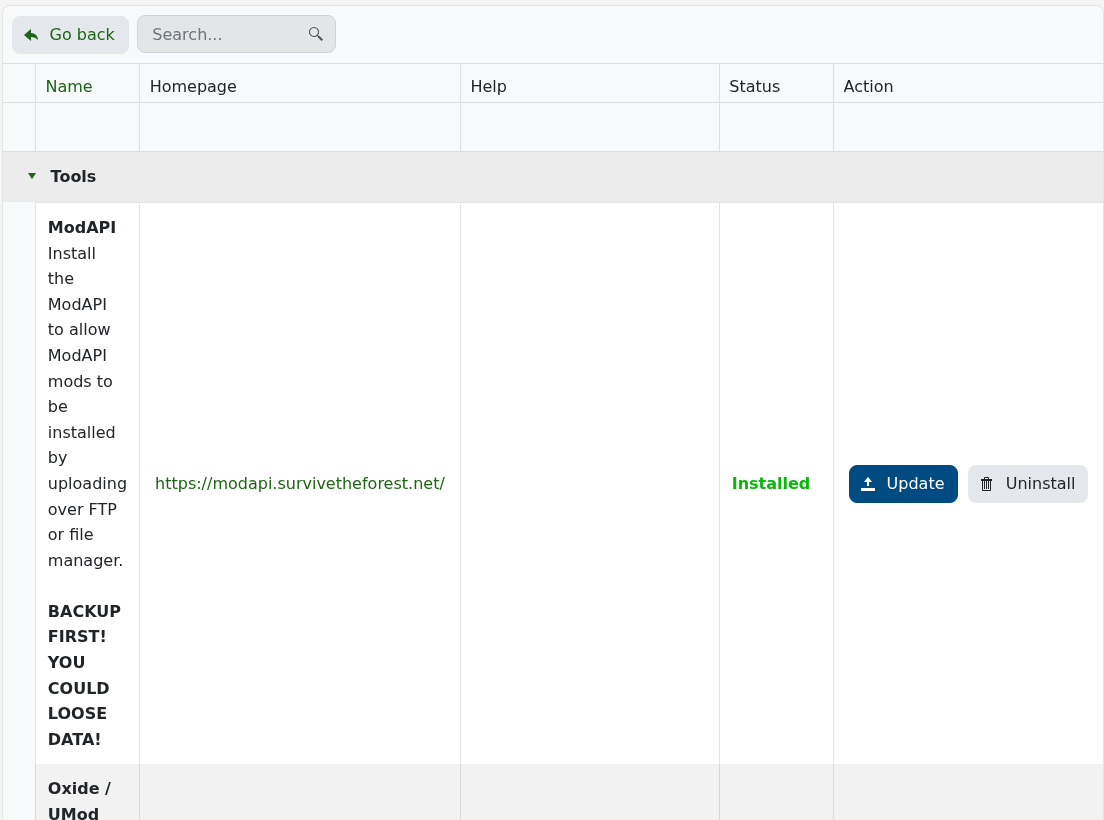Click the Update button for ModAPI
The height and width of the screenshot is (820, 1104).
[x=903, y=484]
